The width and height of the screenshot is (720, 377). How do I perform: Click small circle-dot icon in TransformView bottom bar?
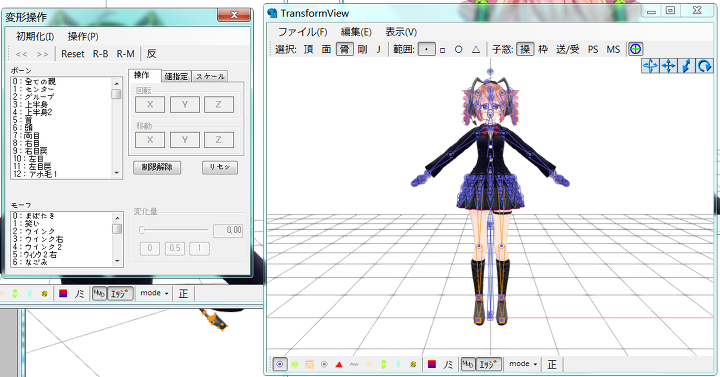tap(324, 364)
